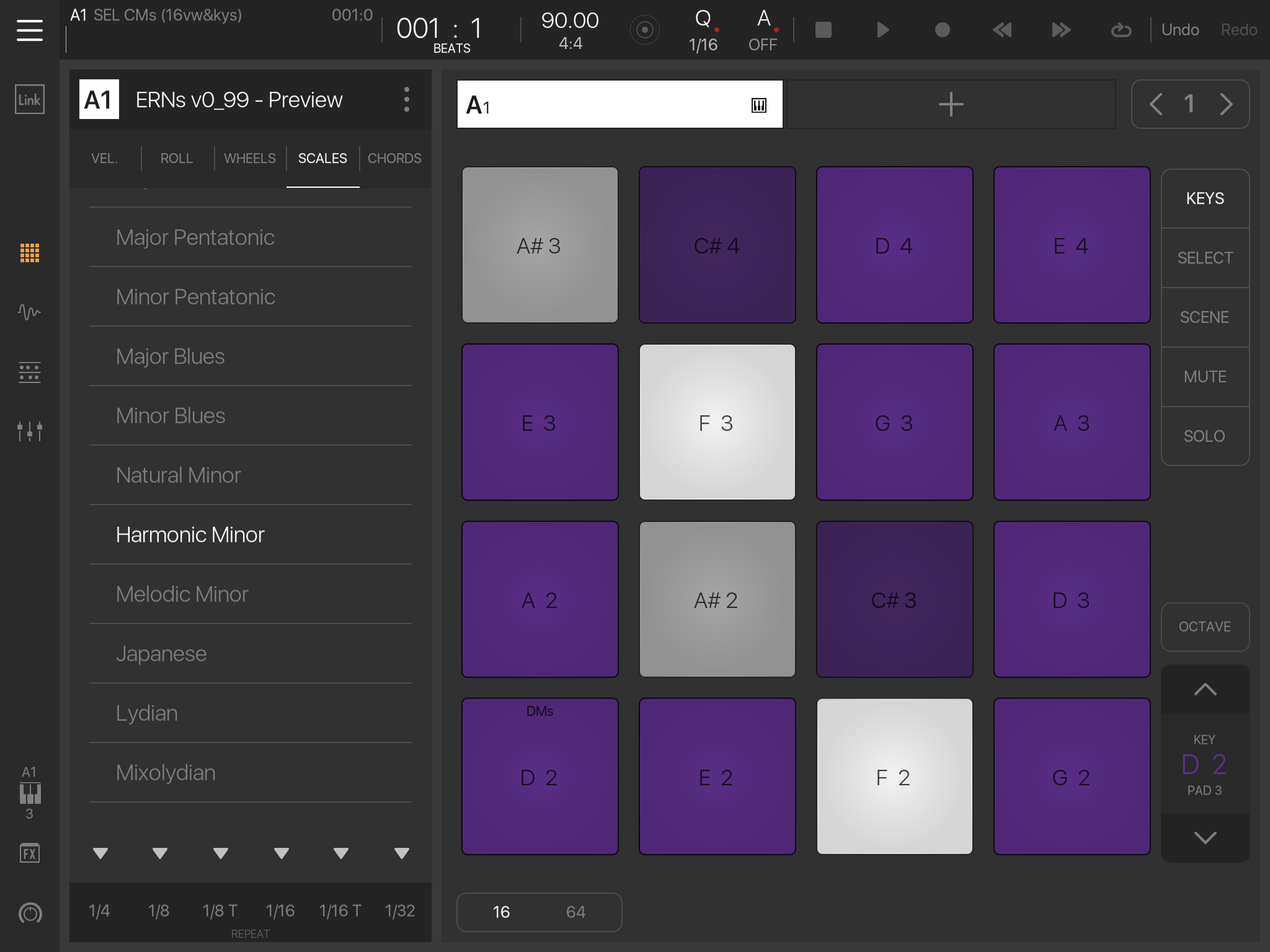Select KEYS pad mode

click(x=1205, y=198)
